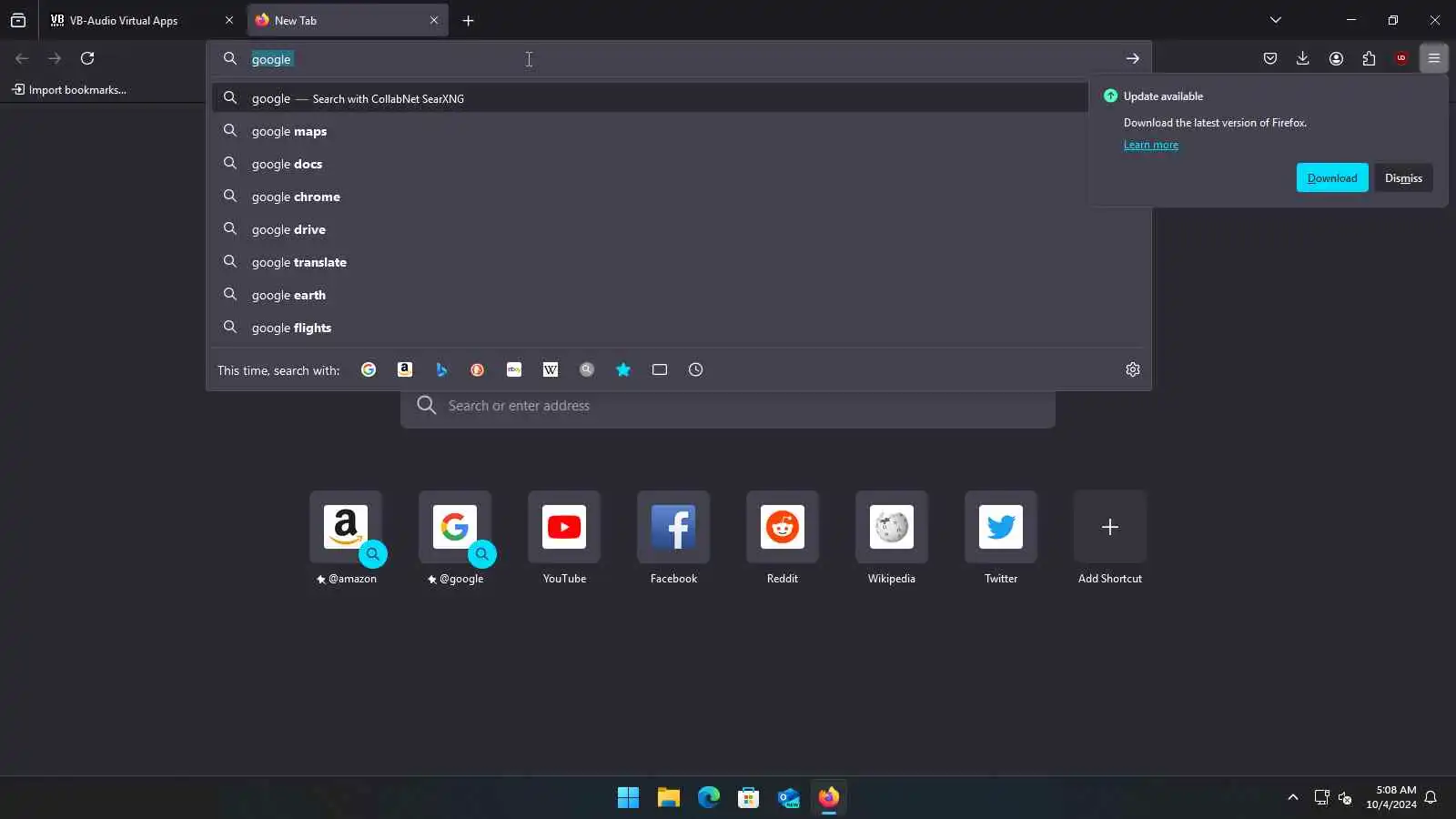
Task: Open the Firefox account icon
Action: coord(1336,58)
